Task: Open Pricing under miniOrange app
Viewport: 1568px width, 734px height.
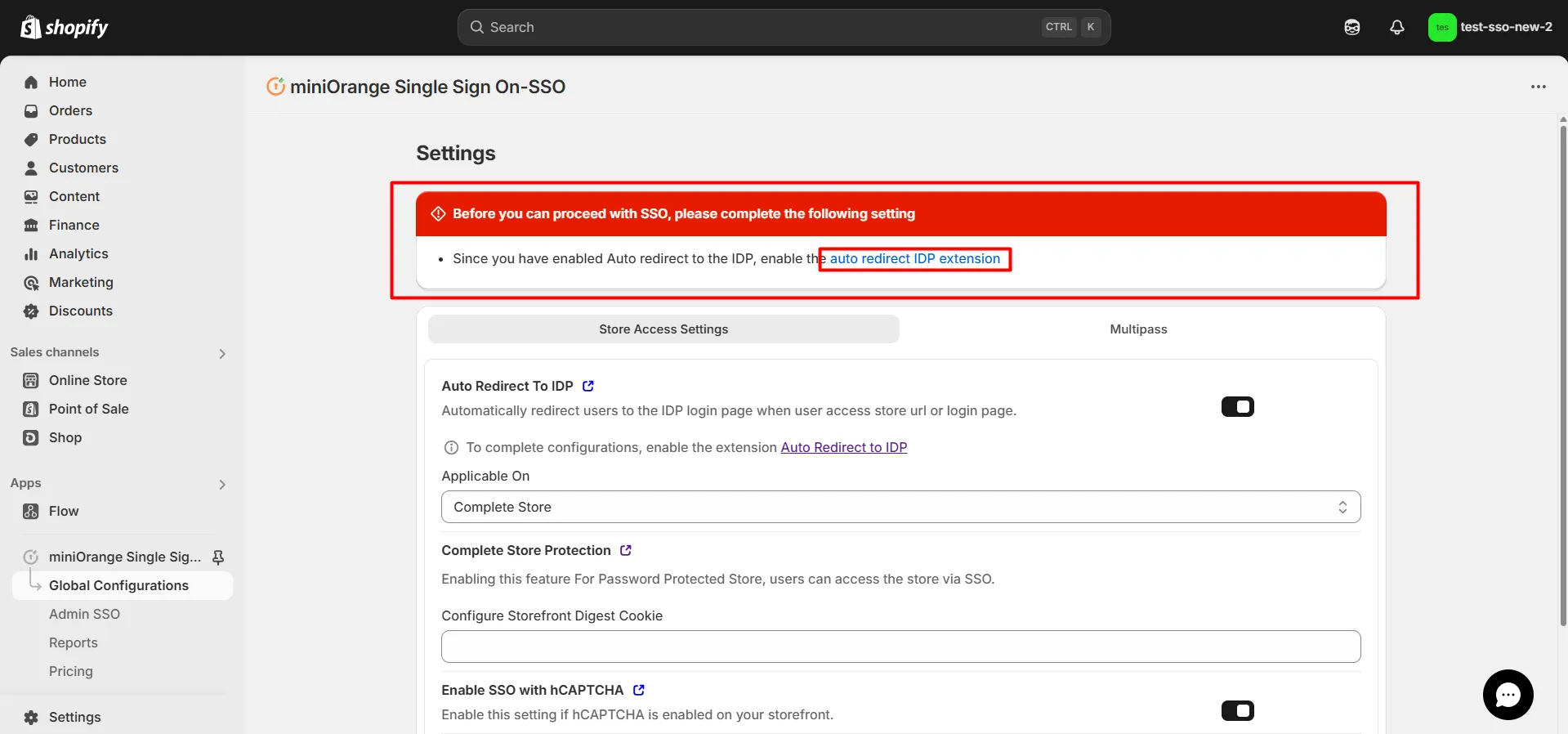Action: point(71,671)
